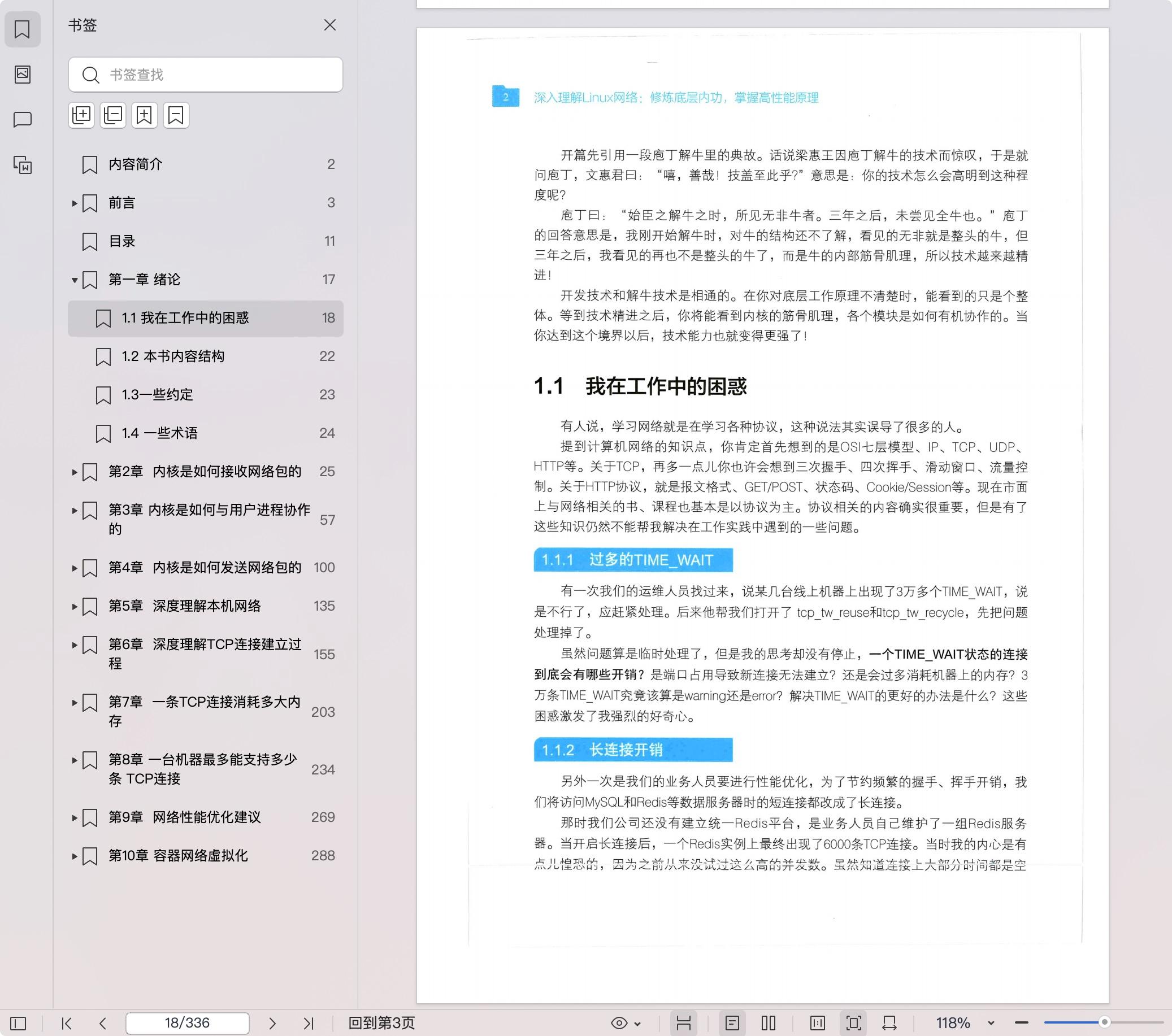Expand 第8章 一台机器最多能支持多少条TCP连接
The height and width of the screenshot is (1036, 1172).
75,760
